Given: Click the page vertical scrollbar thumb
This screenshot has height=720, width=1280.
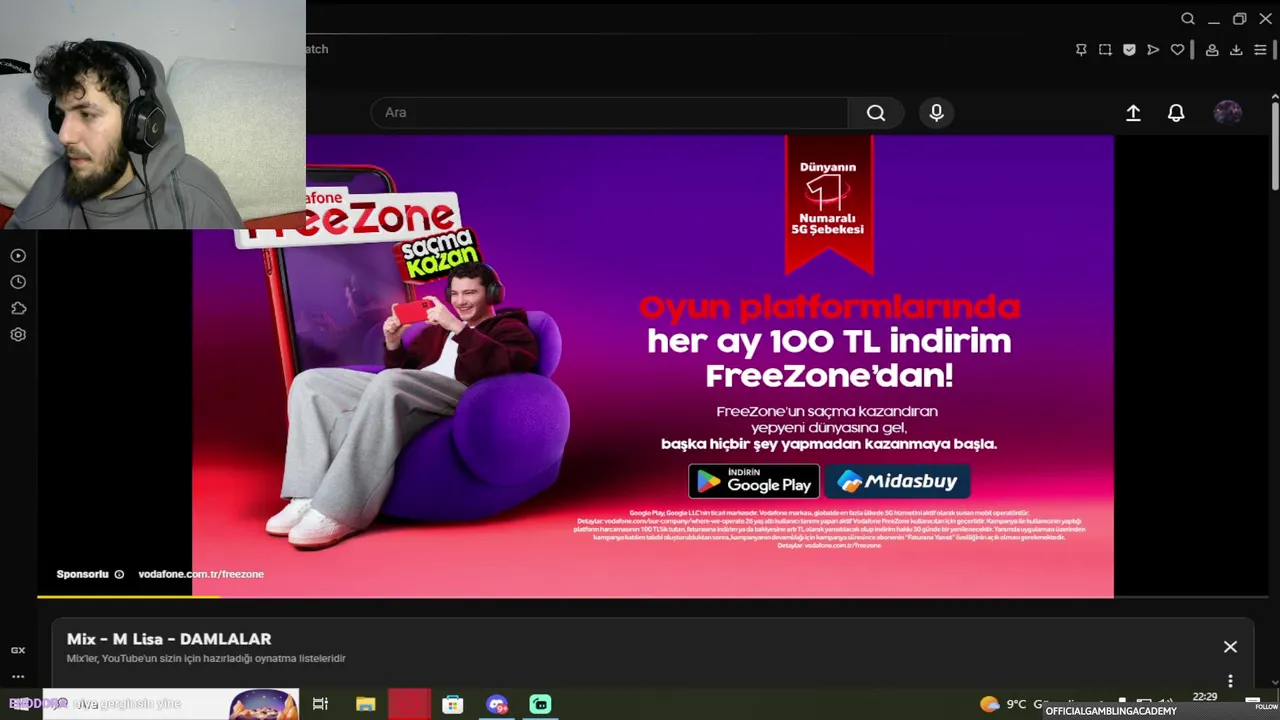Looking at the screenshot, I should tap(1275, 145).
